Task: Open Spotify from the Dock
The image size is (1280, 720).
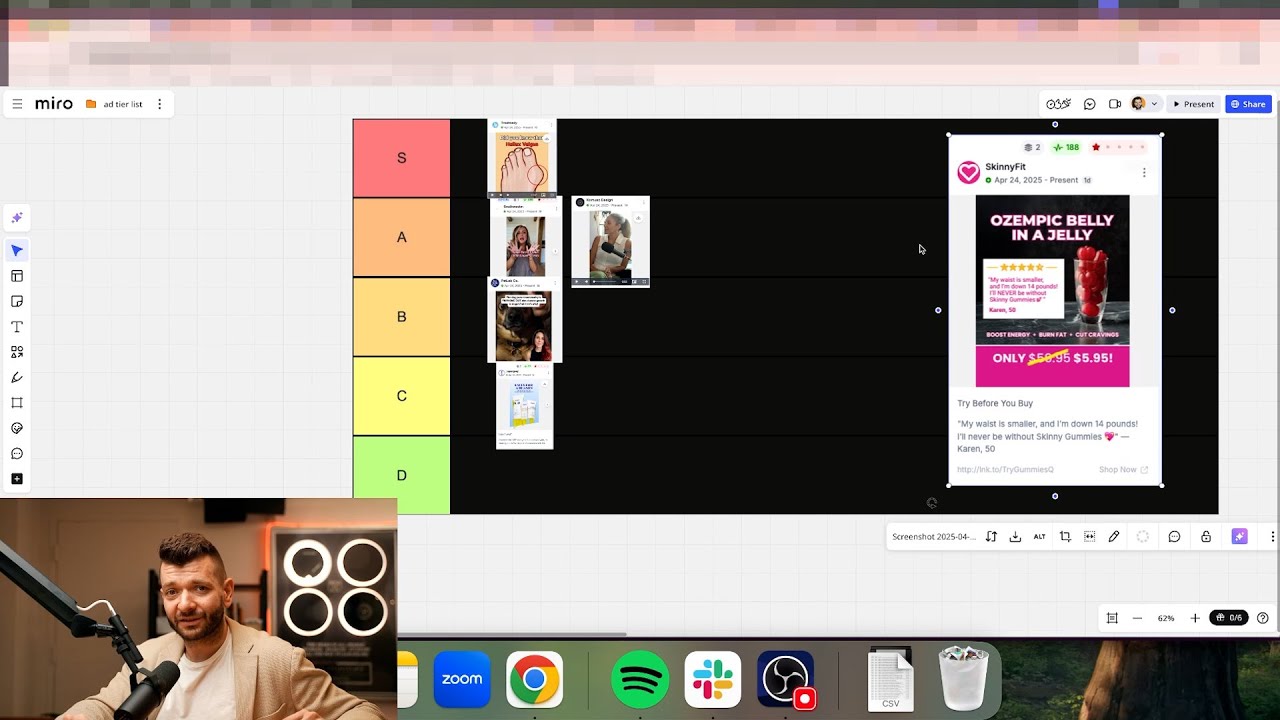Action: click(x=640, y=680)
